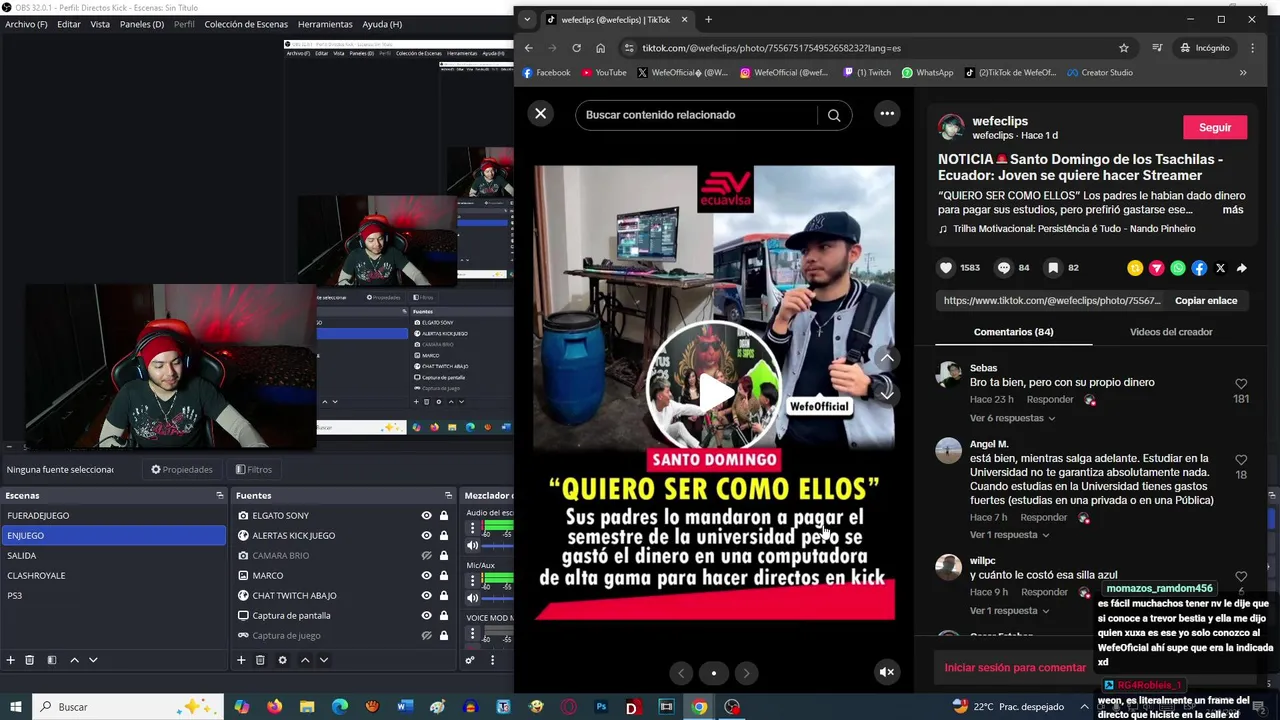
Task: Close the TikTok photo viewer X
Action: 541,114
